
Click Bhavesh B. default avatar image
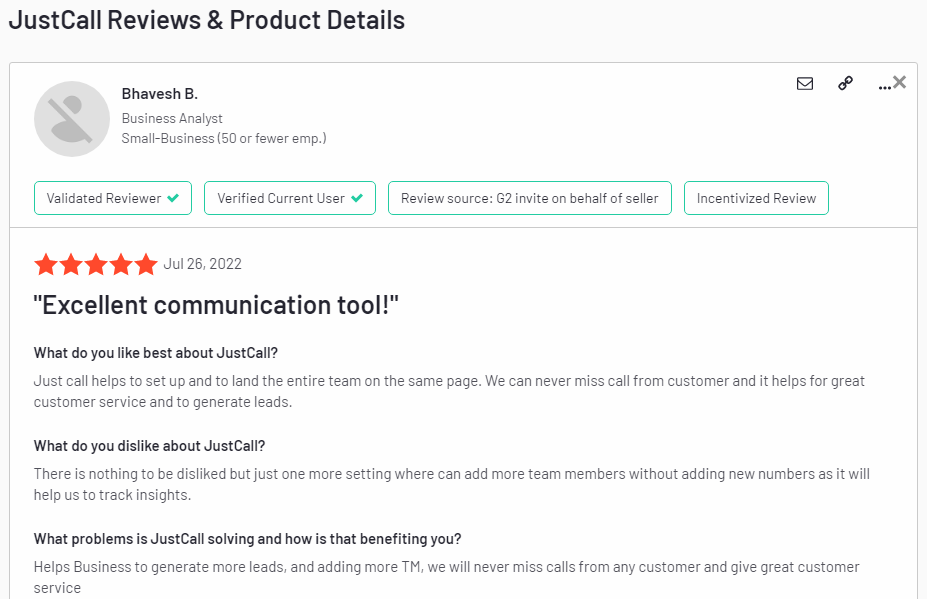coord(72,119)
